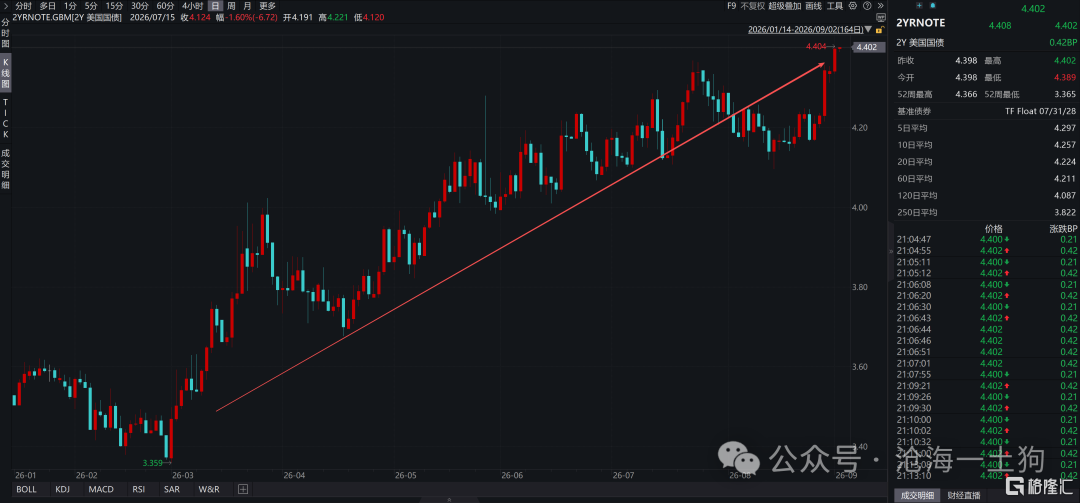The height and width of the screenshot is (503, 1080).
Task: Enable the MACD indicator
Action: pyautogui.click(x=101, y=489)
